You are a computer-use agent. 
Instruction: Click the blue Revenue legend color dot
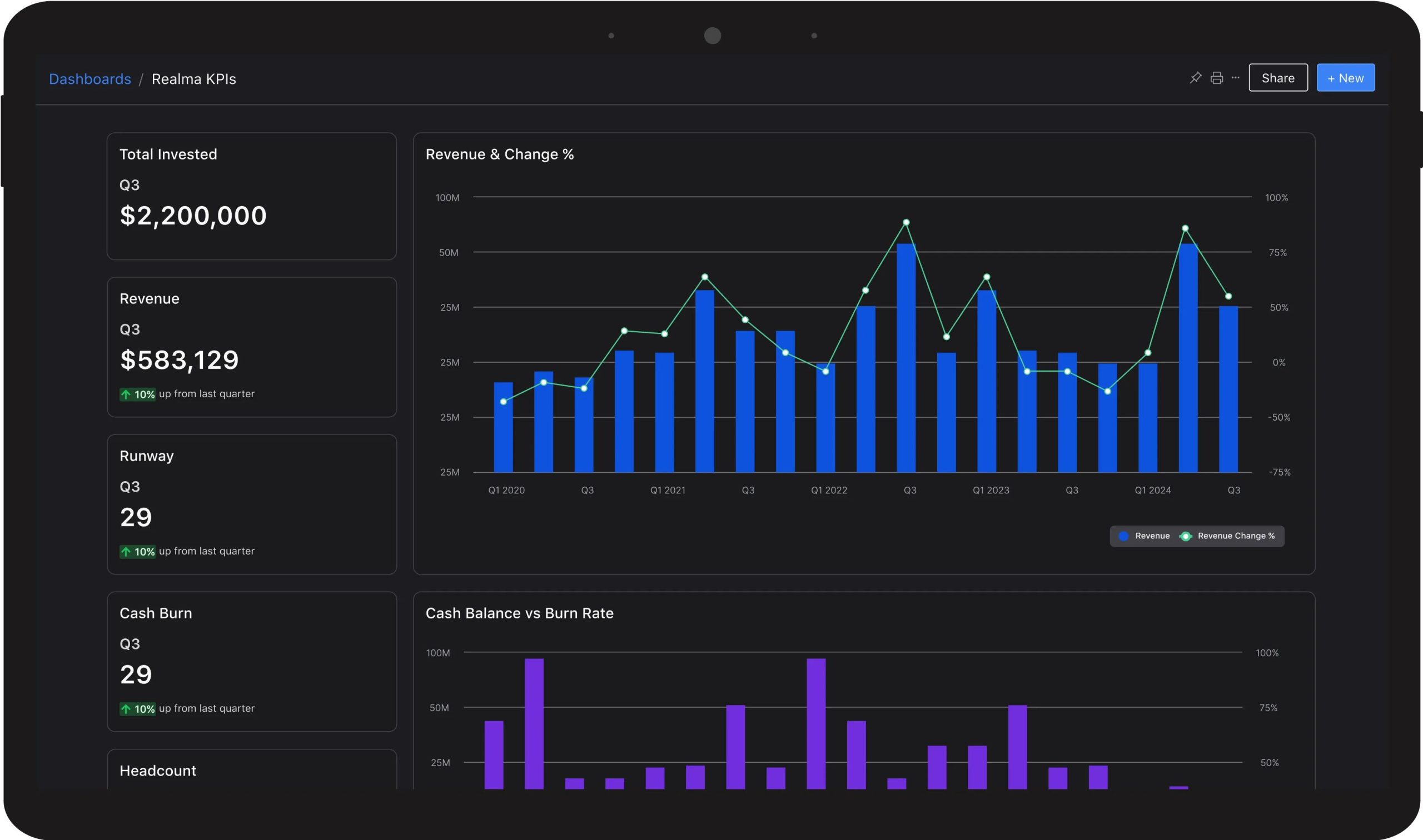(x=1123, y=536)
